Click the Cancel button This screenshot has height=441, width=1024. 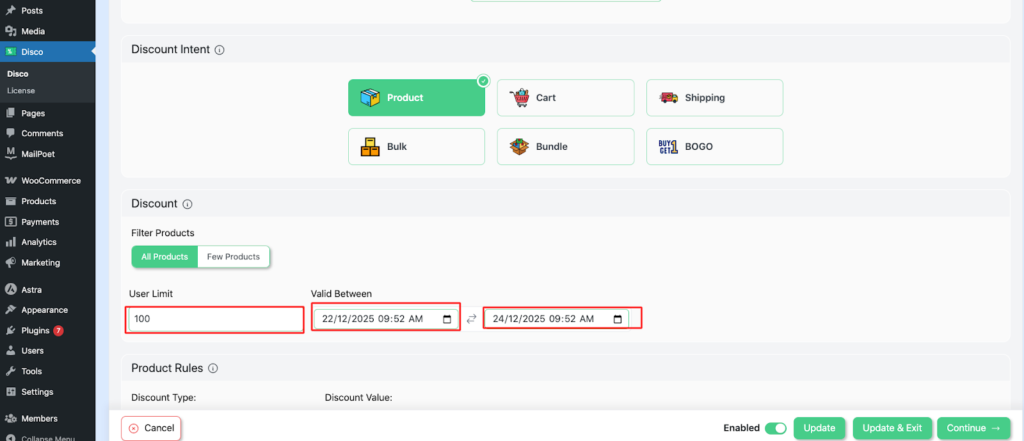(x=152, y=428)
